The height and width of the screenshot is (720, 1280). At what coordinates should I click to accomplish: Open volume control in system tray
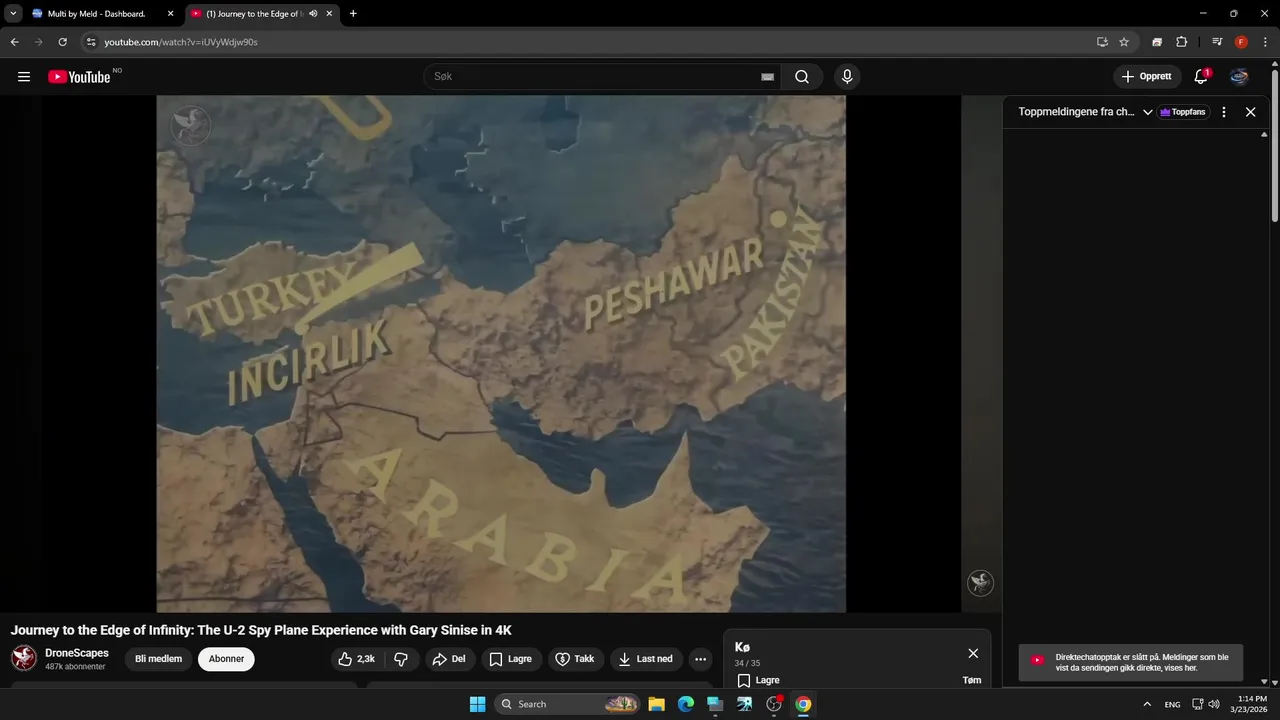click(1214, 704)
